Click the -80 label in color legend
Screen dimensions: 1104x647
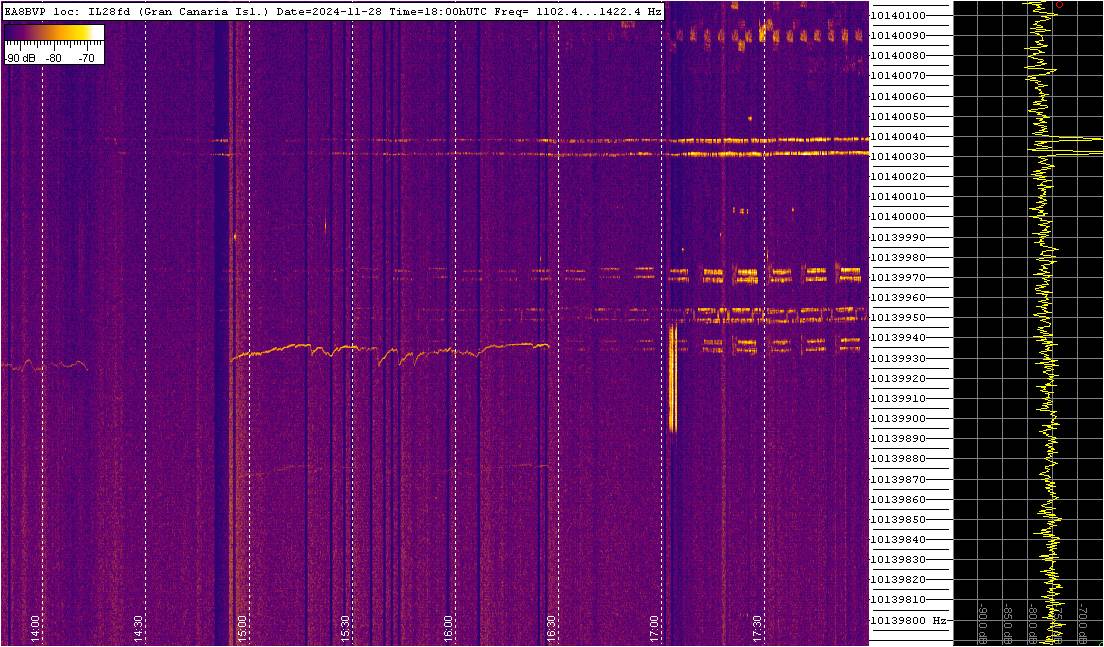tap(54, 59)
